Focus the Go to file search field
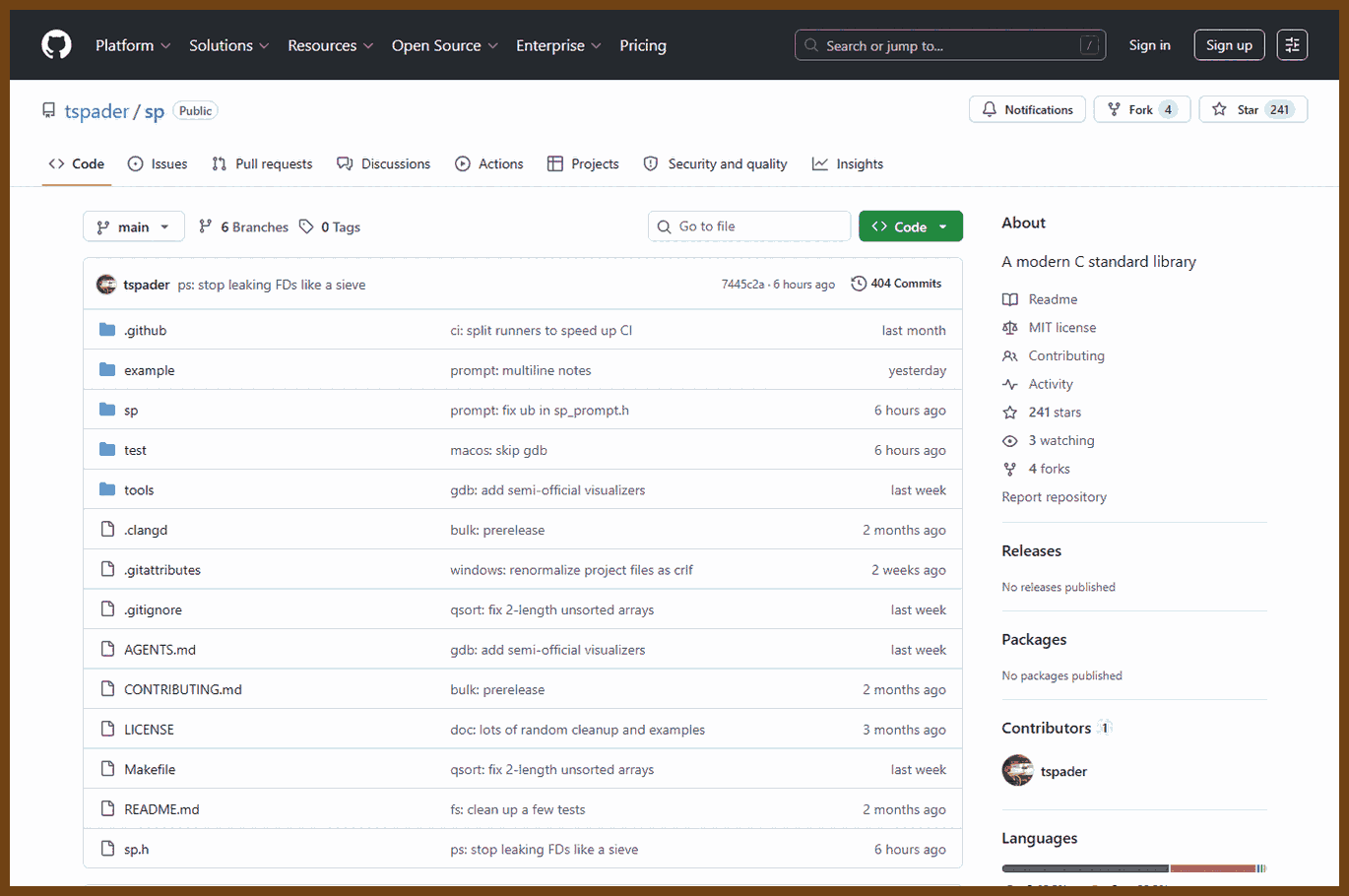 tap(749, 226)
